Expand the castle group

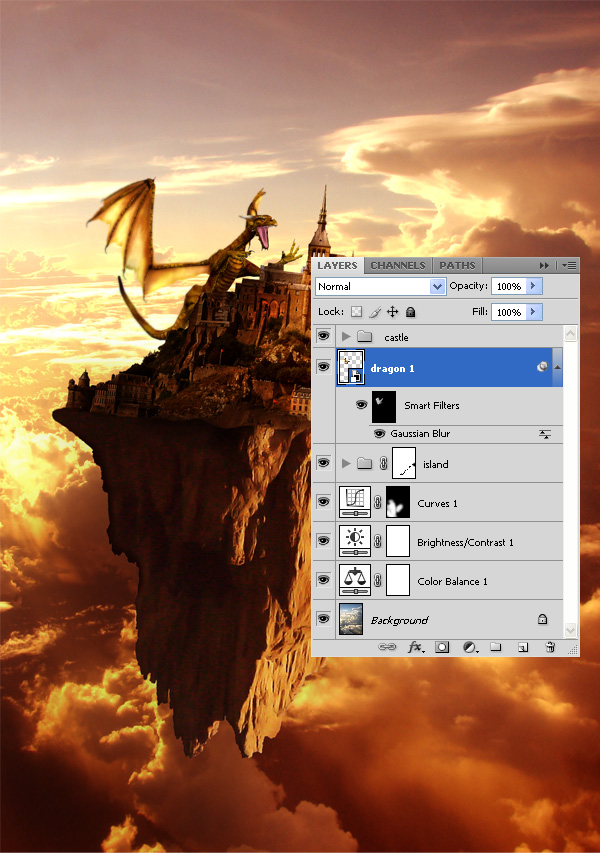click(346, 337)
